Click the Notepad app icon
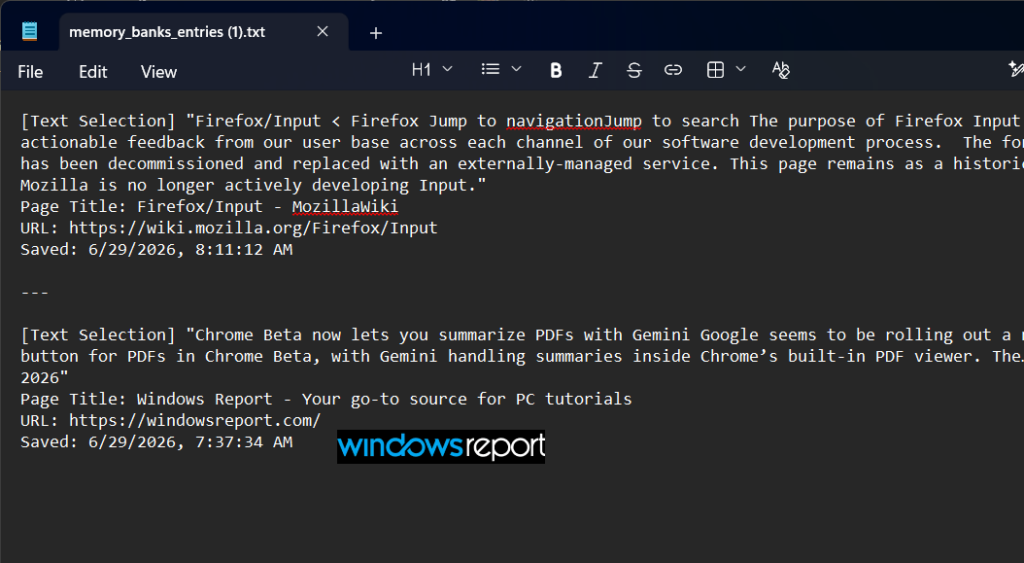 (29, 31)
